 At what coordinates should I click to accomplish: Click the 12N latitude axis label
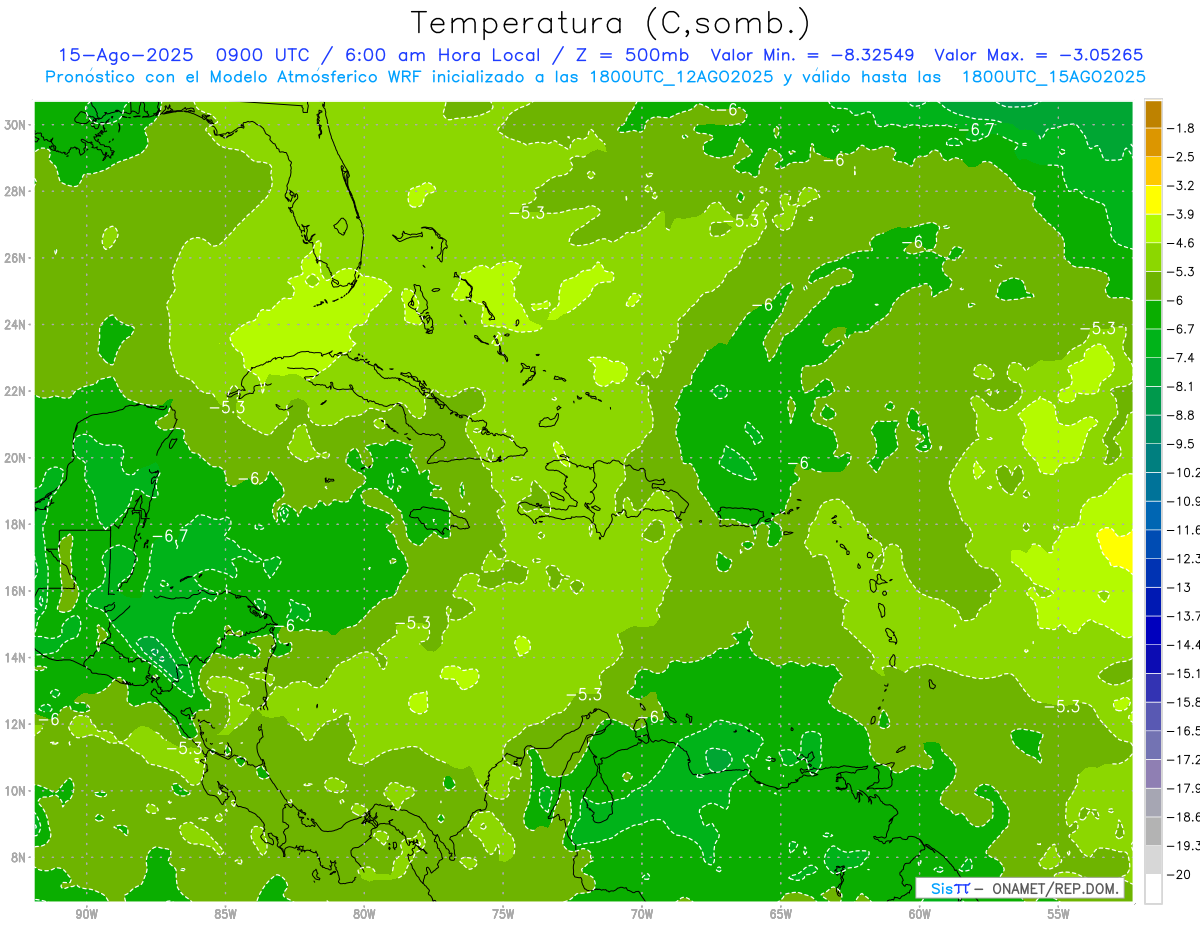17,724
